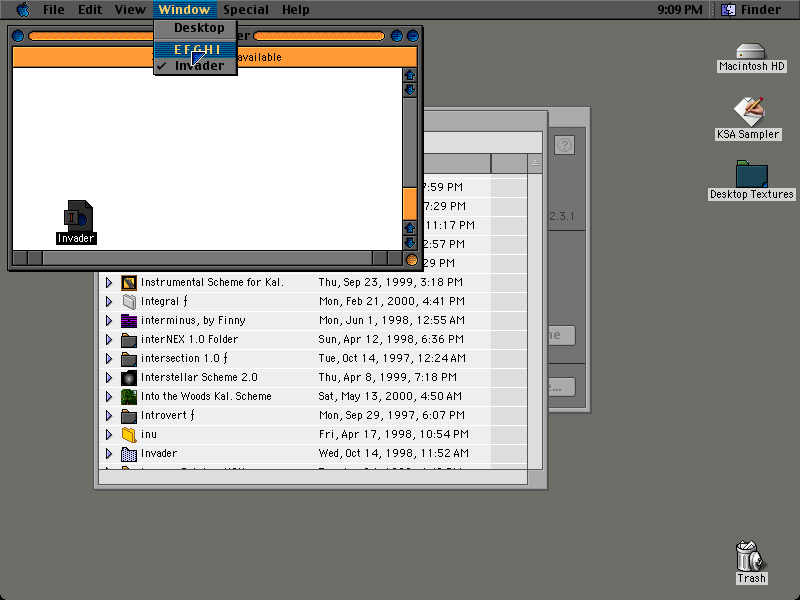Expand the Instrumental Scheme for Kal. row
The height and width of the screenshot is (600, 800).
pyautogui.click(x=109, y=282)
